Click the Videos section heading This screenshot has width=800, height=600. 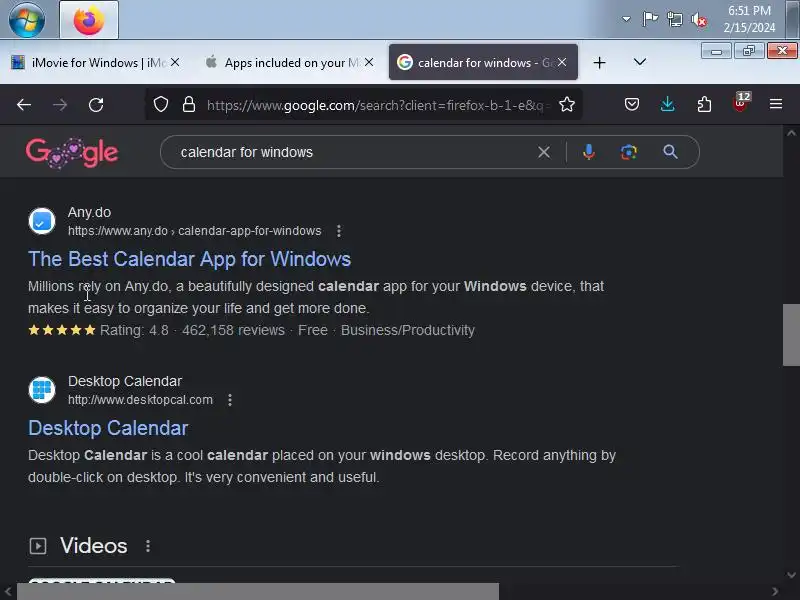[x=94, y=546]
